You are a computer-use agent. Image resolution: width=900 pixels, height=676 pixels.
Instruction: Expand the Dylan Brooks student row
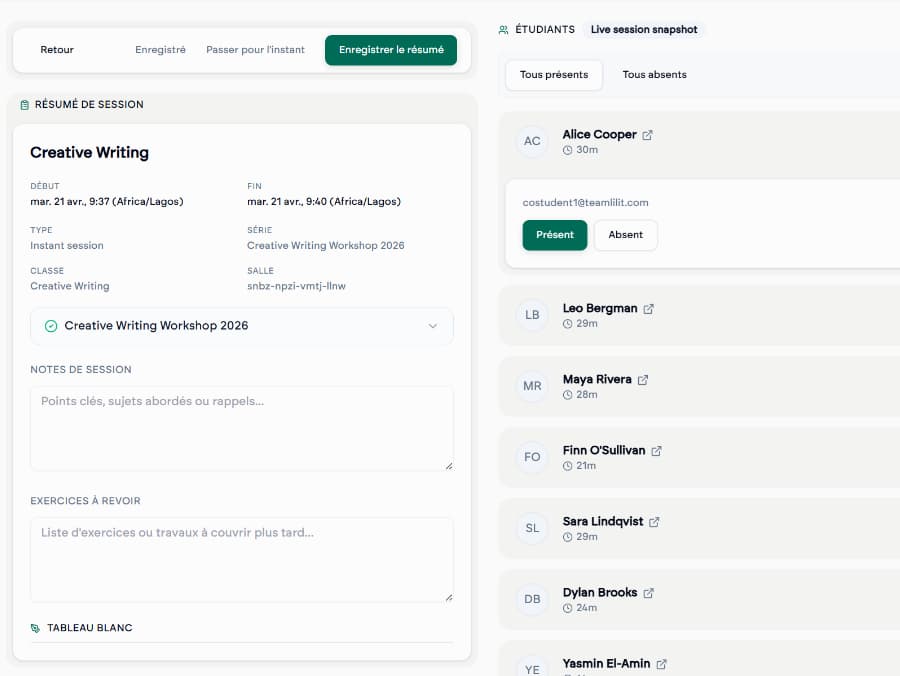[700, 600]
